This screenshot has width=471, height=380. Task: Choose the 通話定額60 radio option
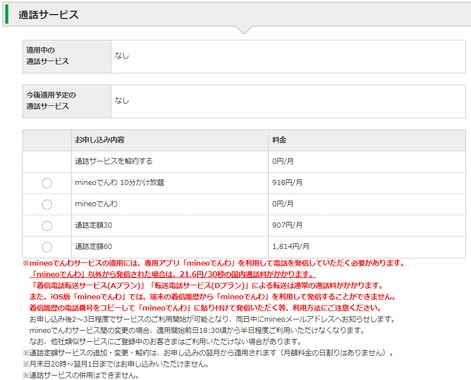coord(47,247)
